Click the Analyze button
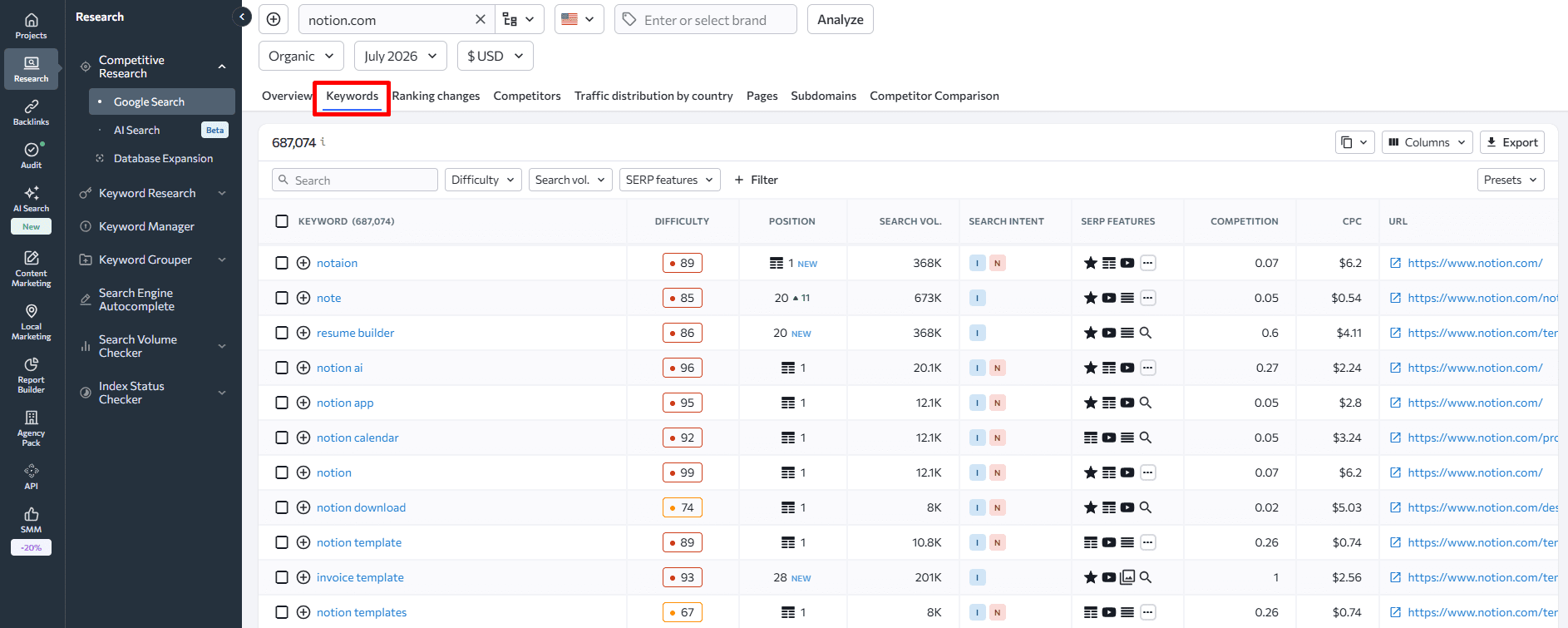Screen dimensions: 1568x628 840,19
